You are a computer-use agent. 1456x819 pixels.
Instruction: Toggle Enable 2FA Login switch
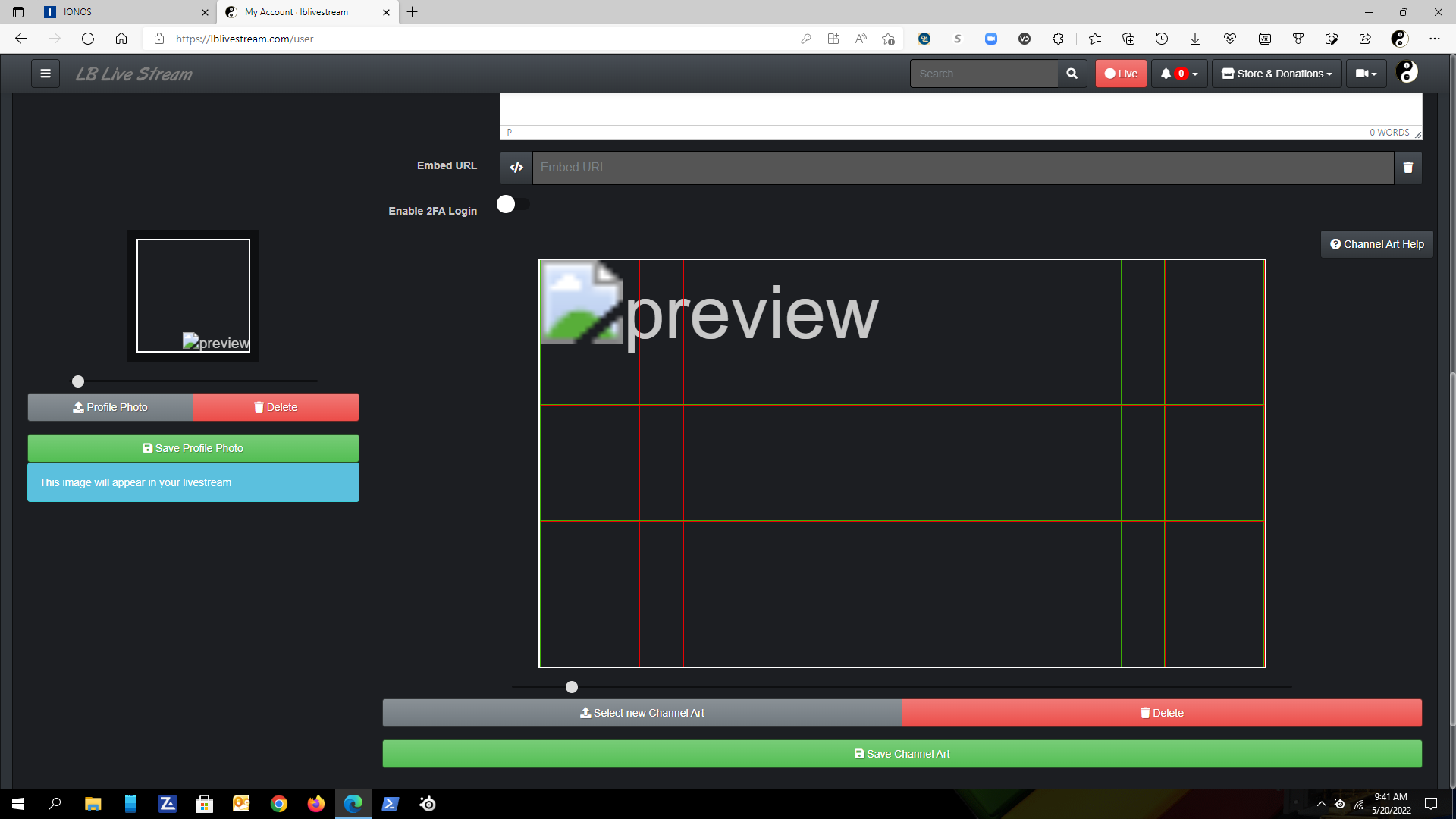tap(513, 204)
